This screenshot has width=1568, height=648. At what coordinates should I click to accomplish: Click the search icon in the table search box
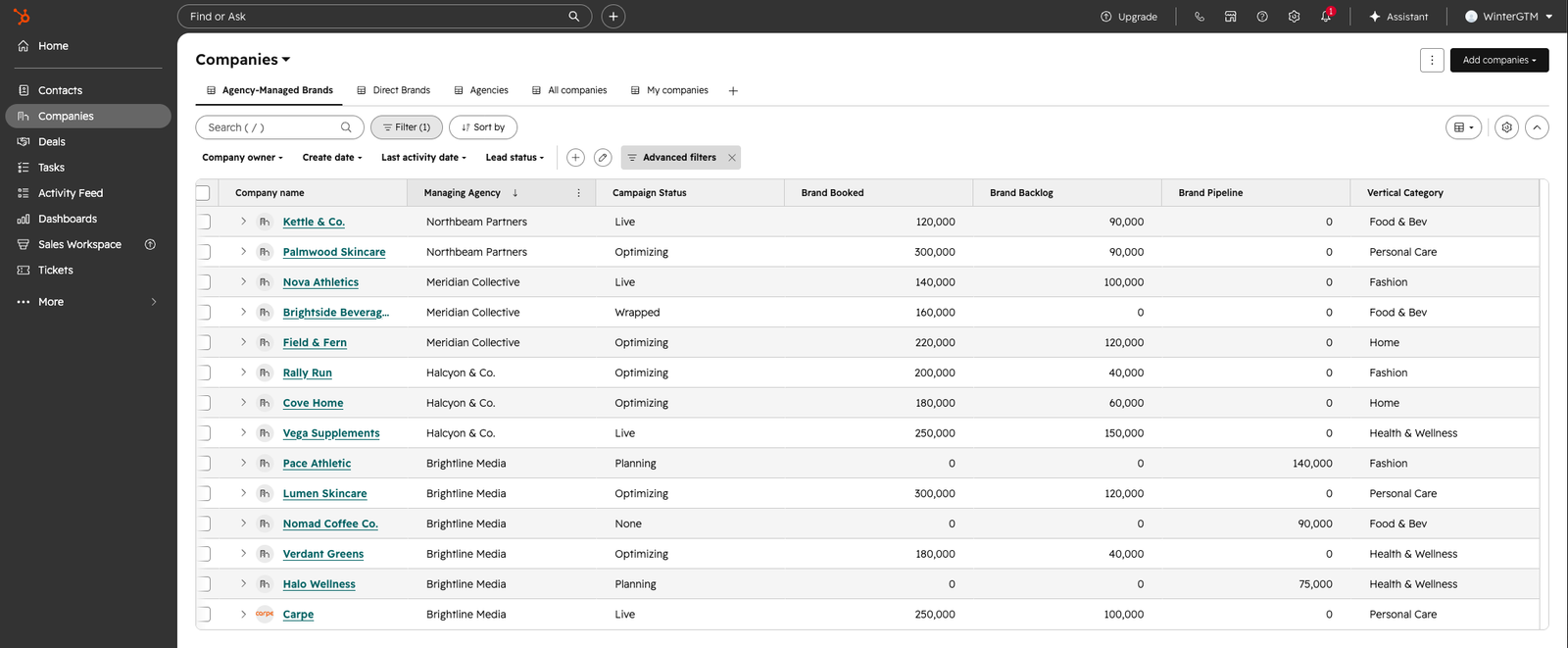[x=346, y=127]
